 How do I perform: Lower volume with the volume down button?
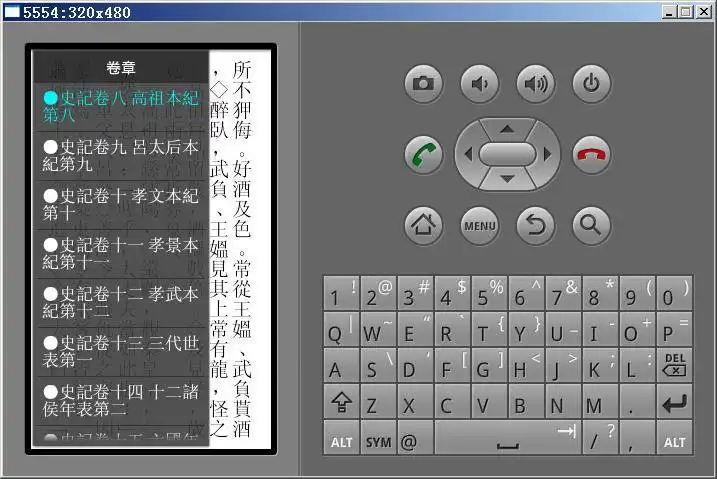(480, 84)
